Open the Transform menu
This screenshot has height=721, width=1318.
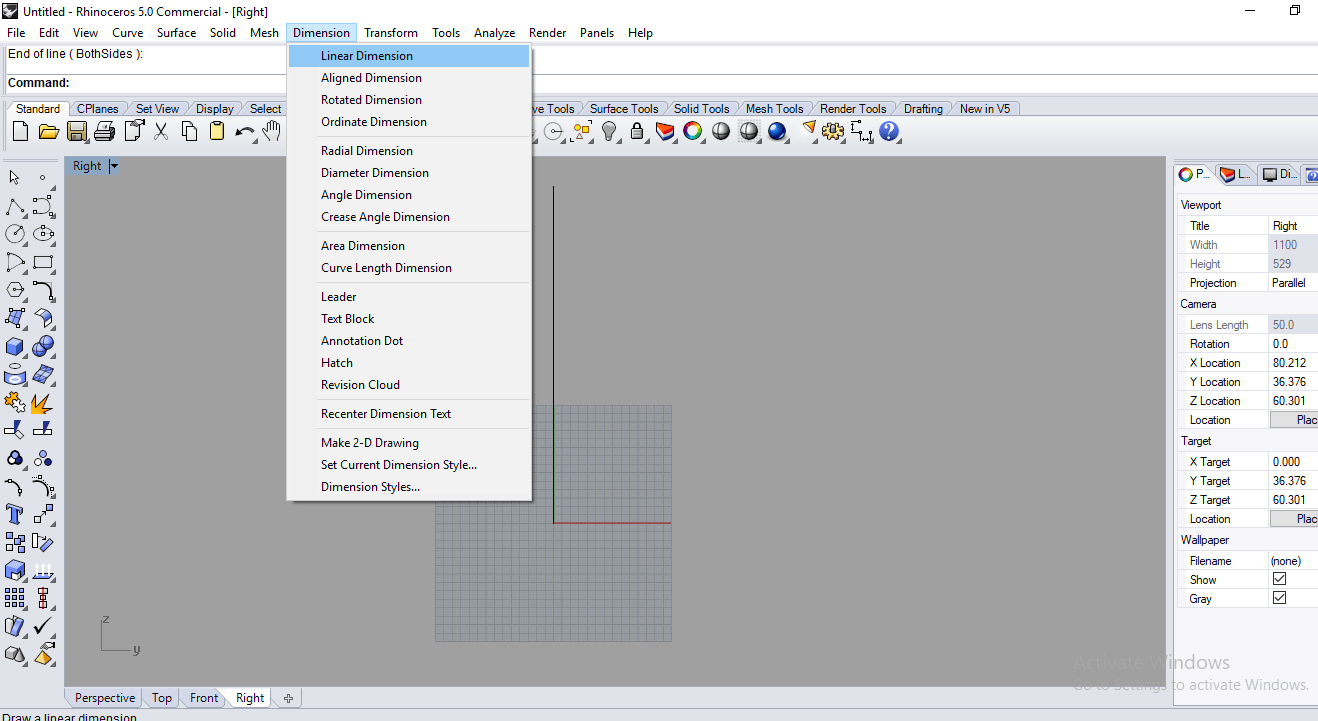point(391,33)
